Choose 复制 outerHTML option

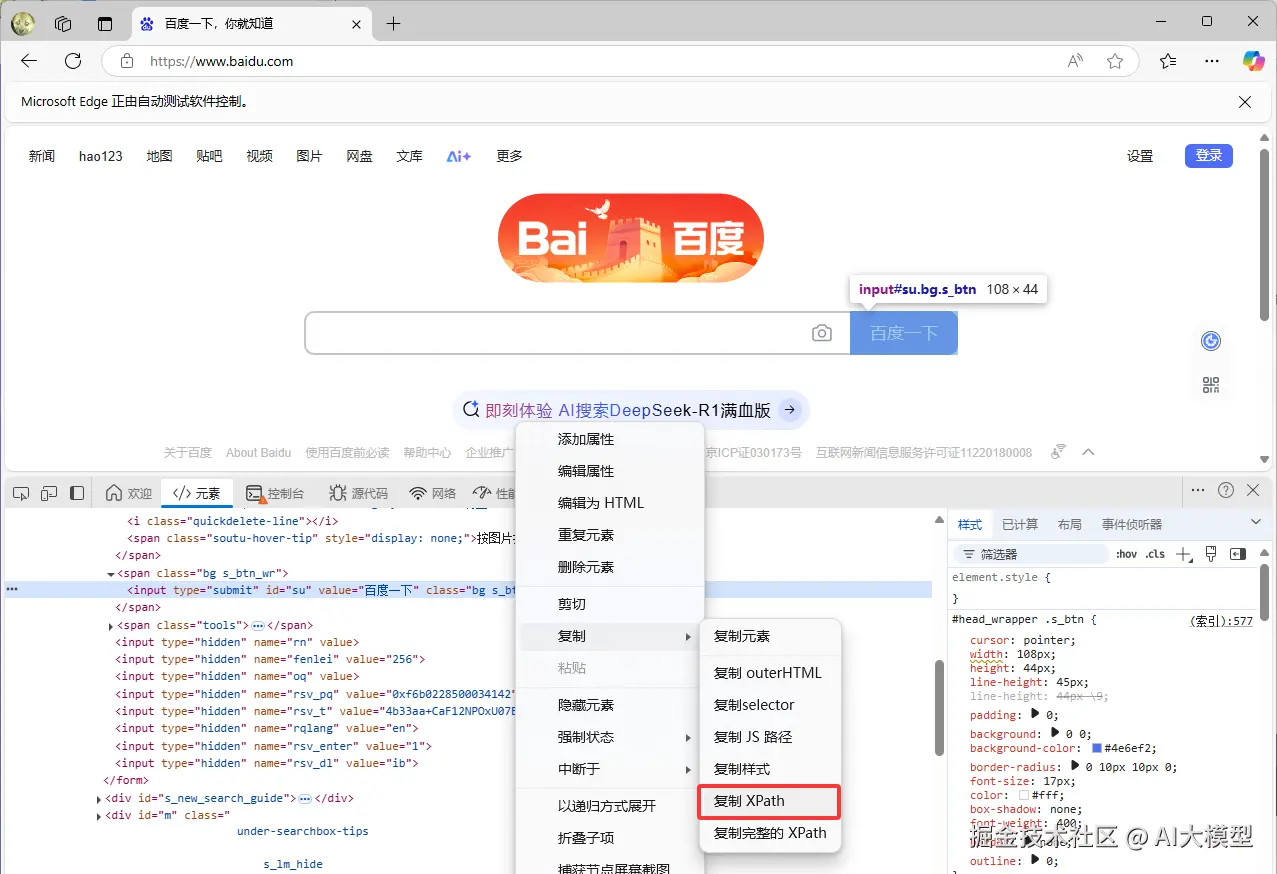[770, 673]
